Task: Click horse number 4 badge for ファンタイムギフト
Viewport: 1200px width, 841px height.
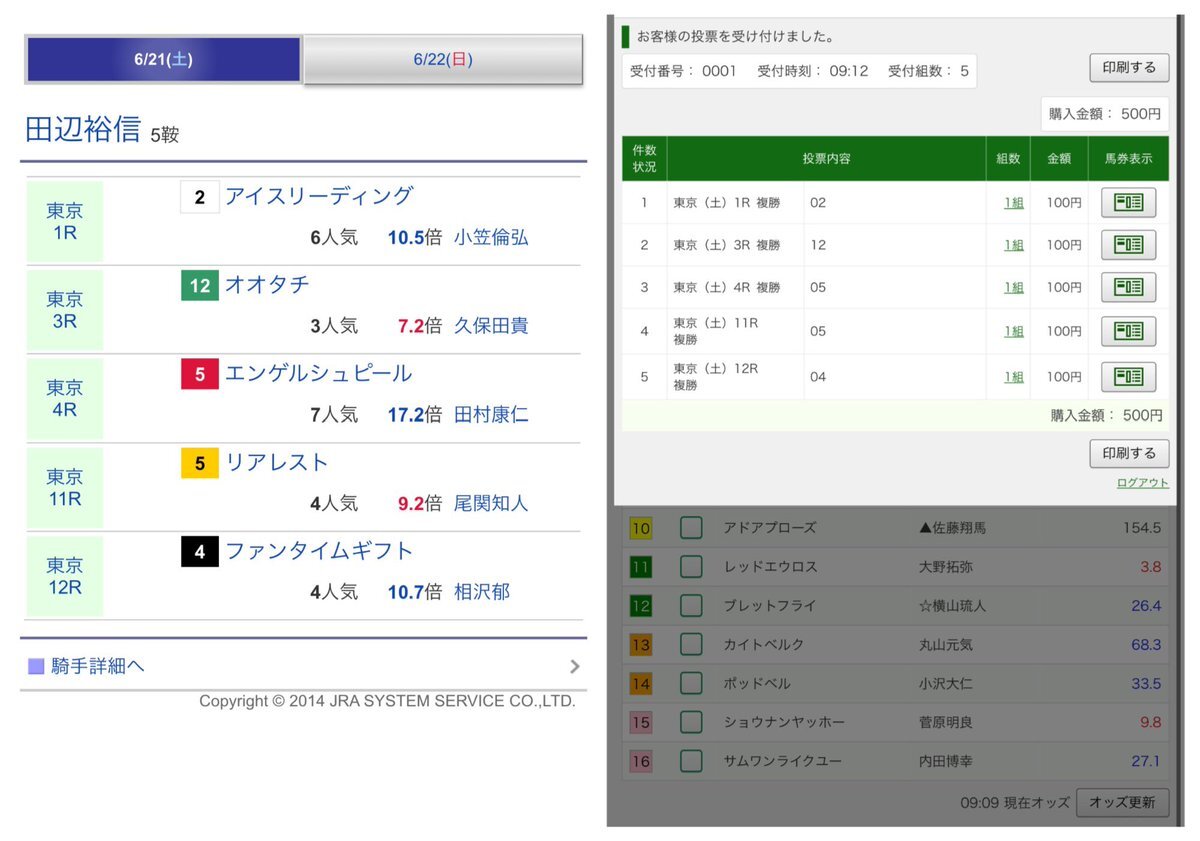Action: tap(200, 552)
